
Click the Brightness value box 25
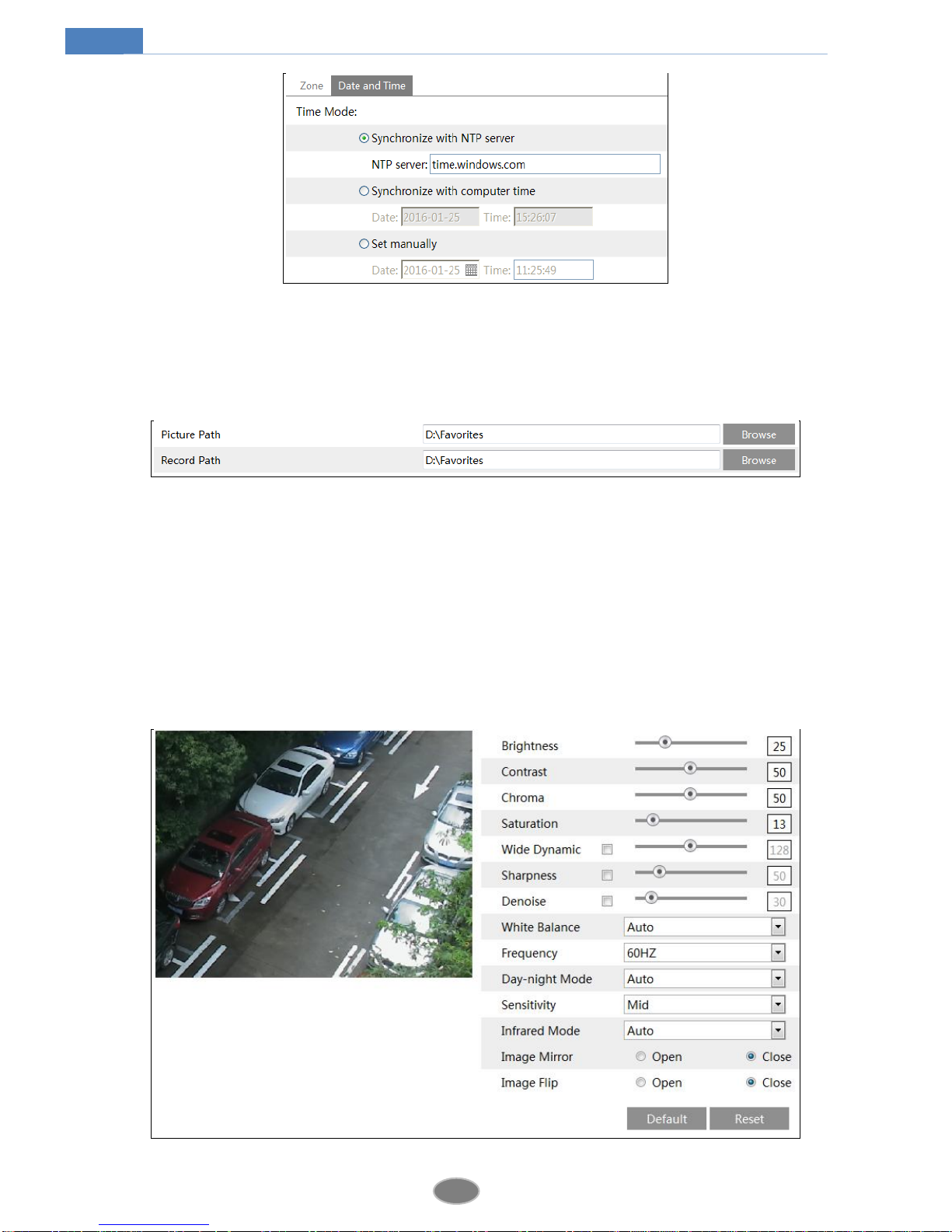[x=779, y=746]
